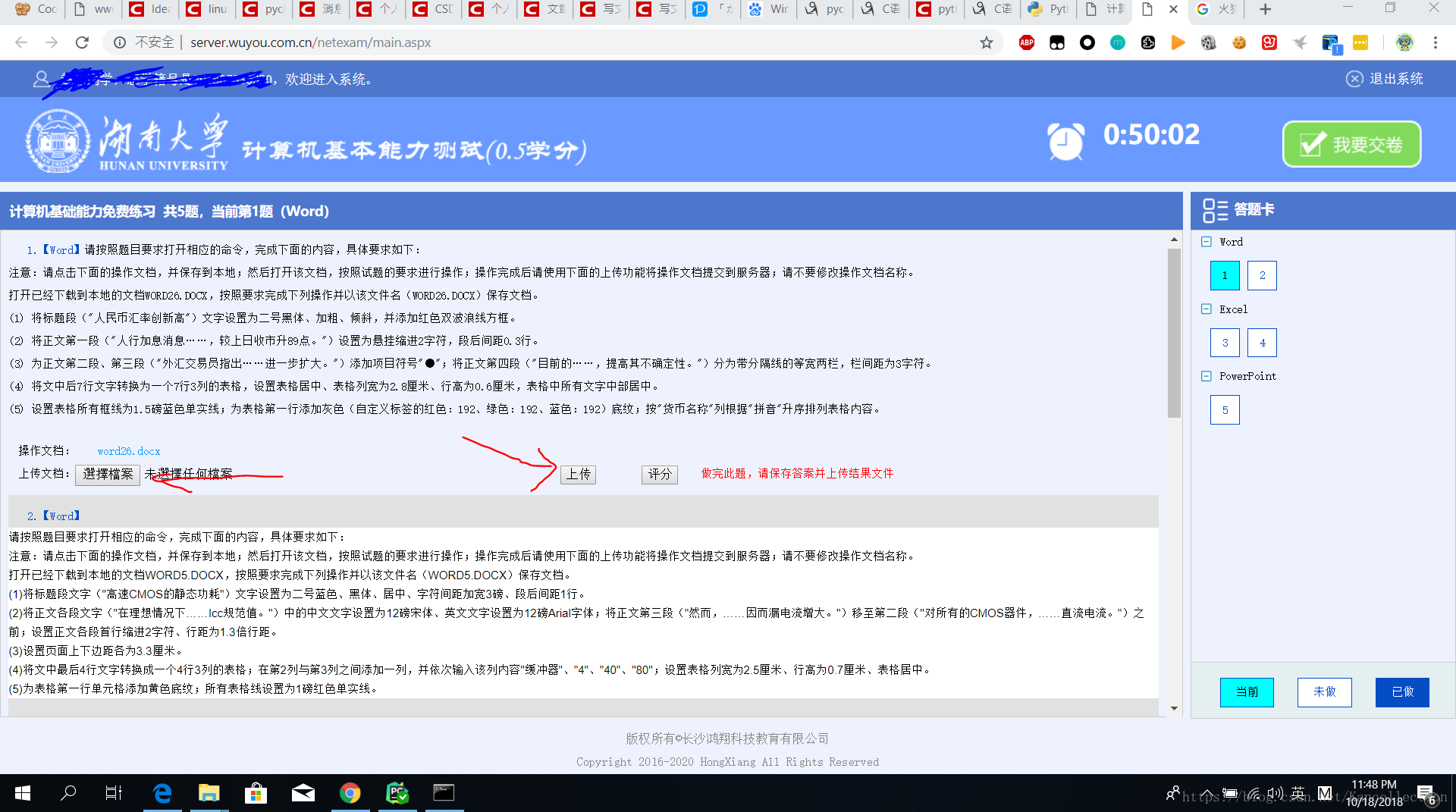Collapse the PowerPoint section in answer card
The width and height of the screenshot is (1456, 812).
tap(1207, 376)
